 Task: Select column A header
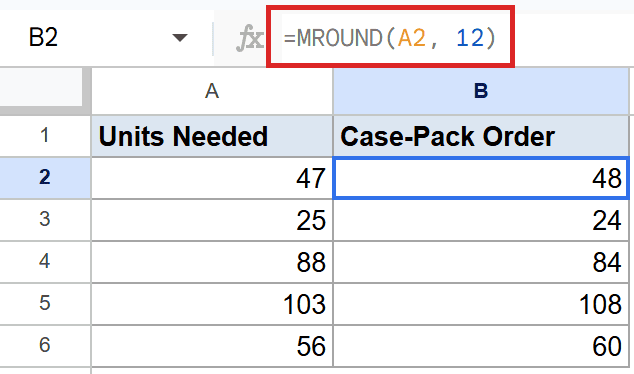[x=212, y=91]
